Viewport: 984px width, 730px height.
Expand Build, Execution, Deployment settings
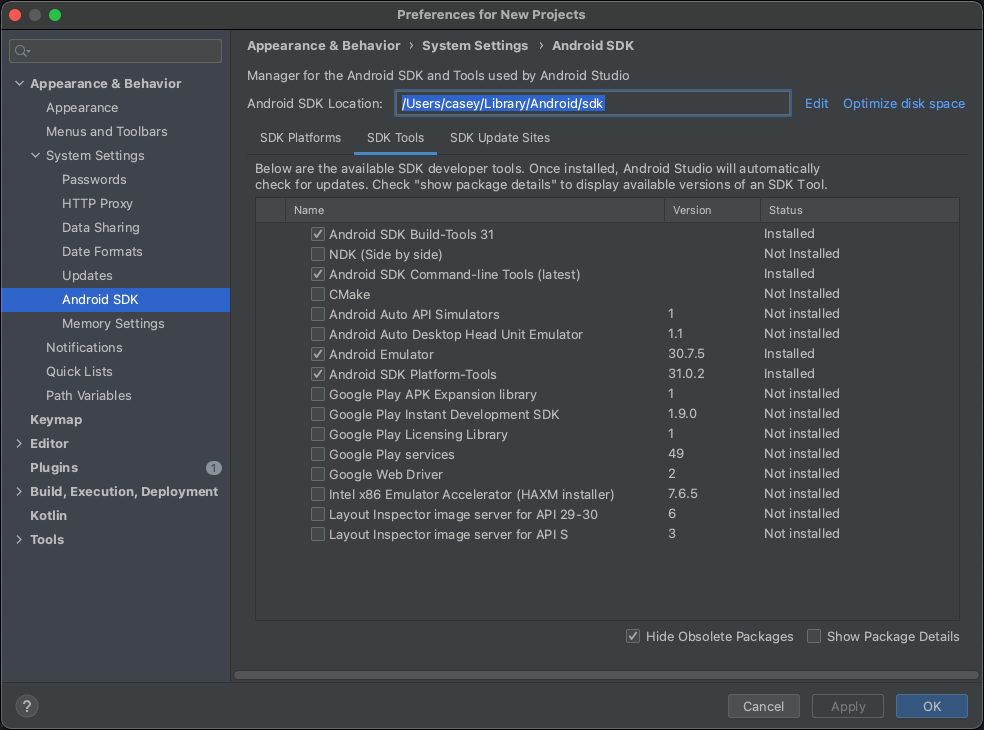18,491
